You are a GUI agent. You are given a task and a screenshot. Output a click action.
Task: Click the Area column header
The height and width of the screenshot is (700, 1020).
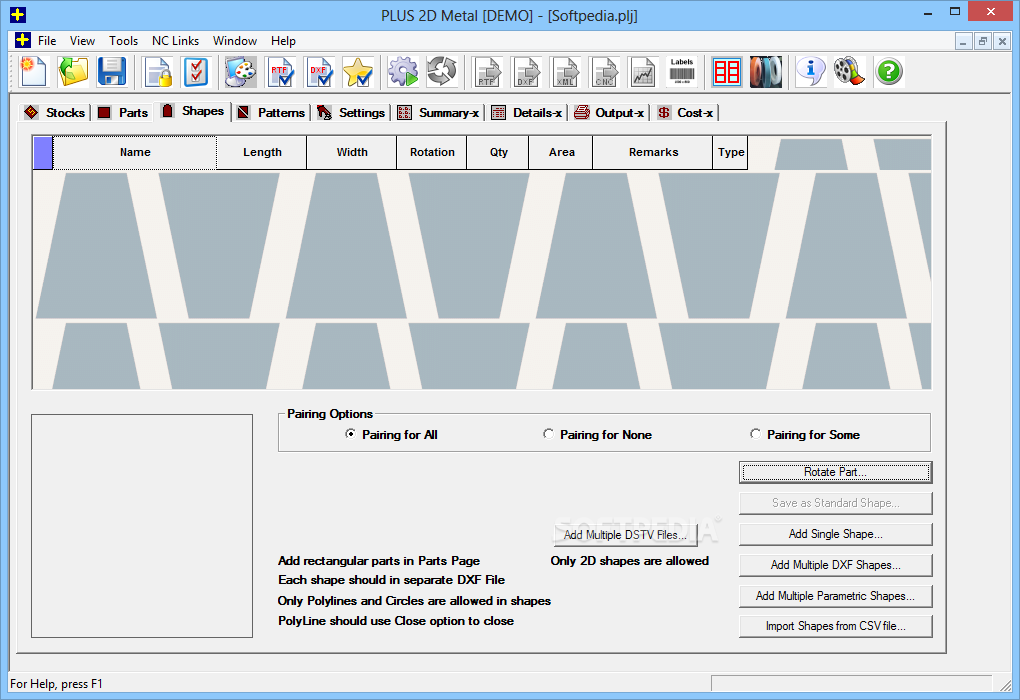[561, 152]
